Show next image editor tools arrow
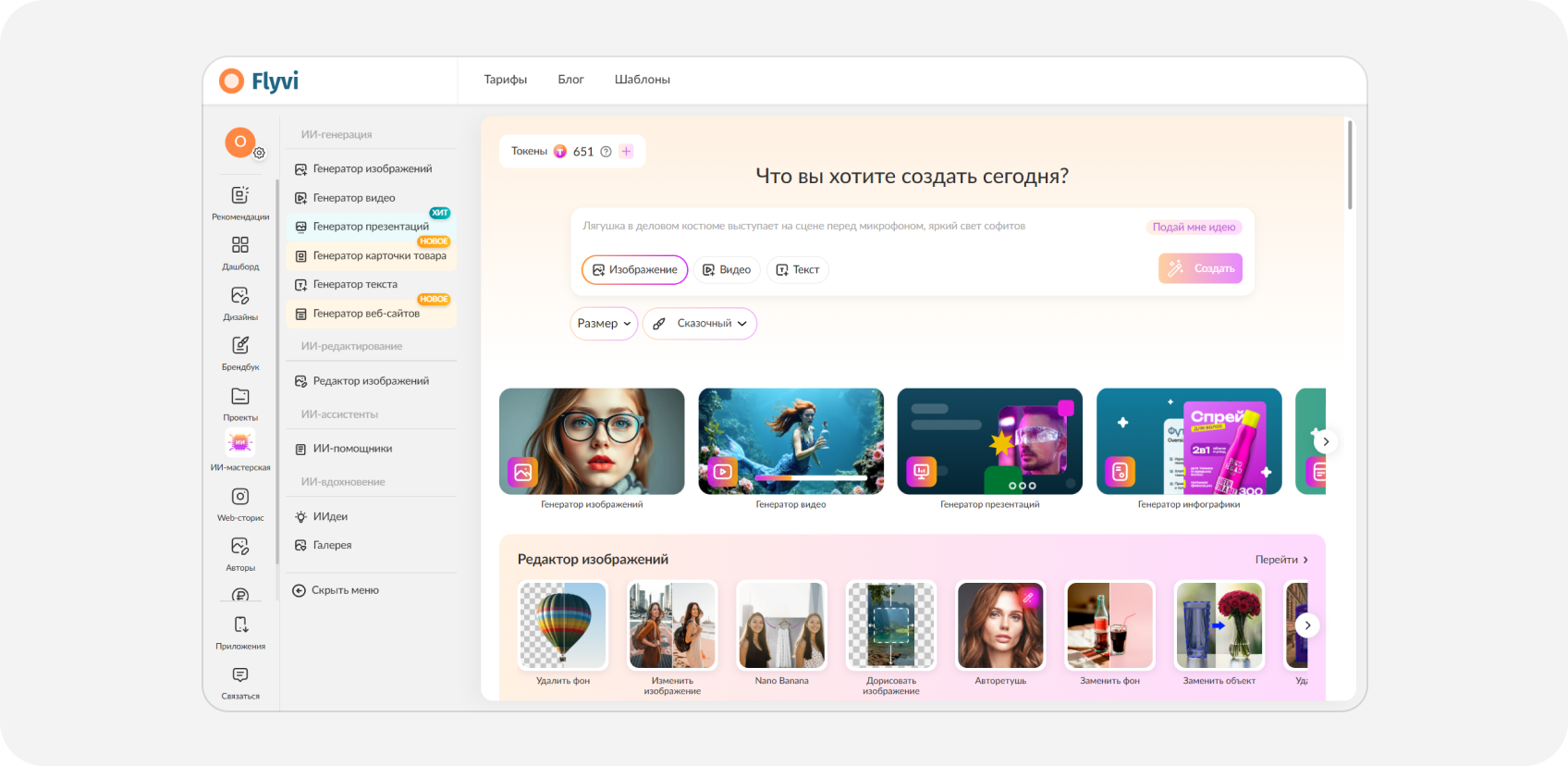The height and width of the screenshot is (766, 1568). pos(1307,625)
